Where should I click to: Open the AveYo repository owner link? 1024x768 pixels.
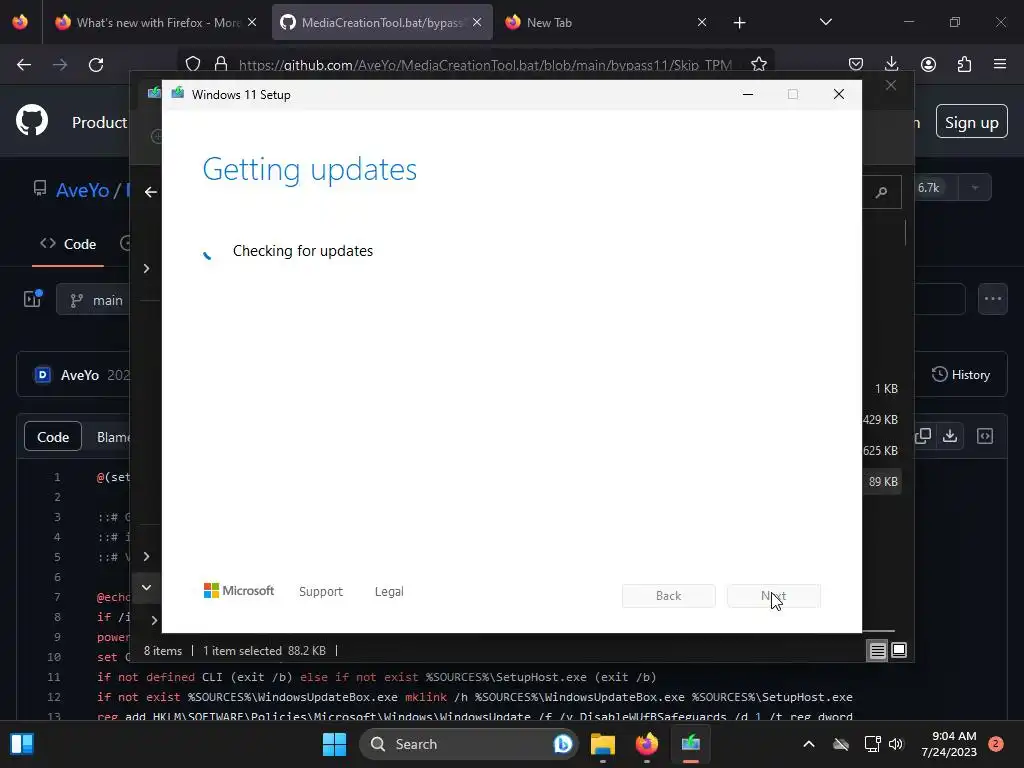(82, 190)
